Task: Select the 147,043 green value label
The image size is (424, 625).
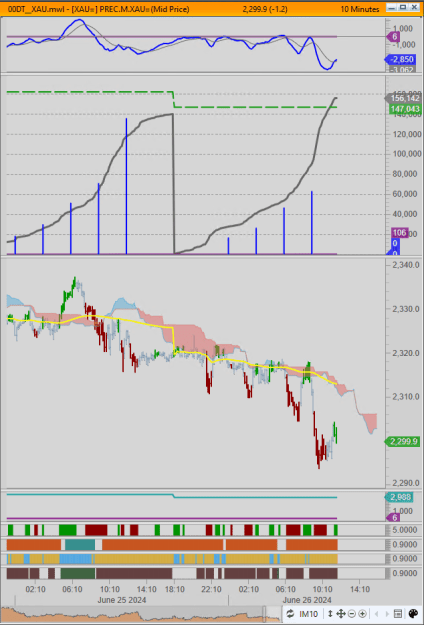Action: coord(404,109)
